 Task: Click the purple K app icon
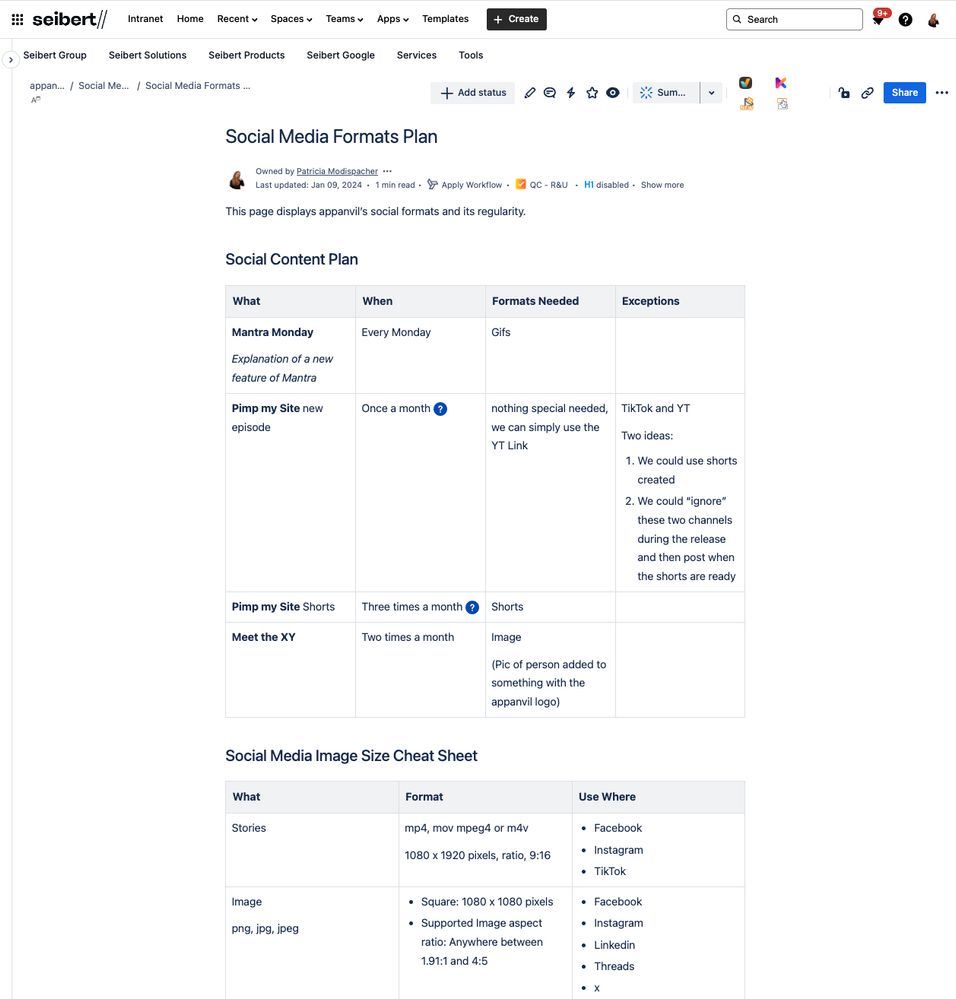pos(781,83)
